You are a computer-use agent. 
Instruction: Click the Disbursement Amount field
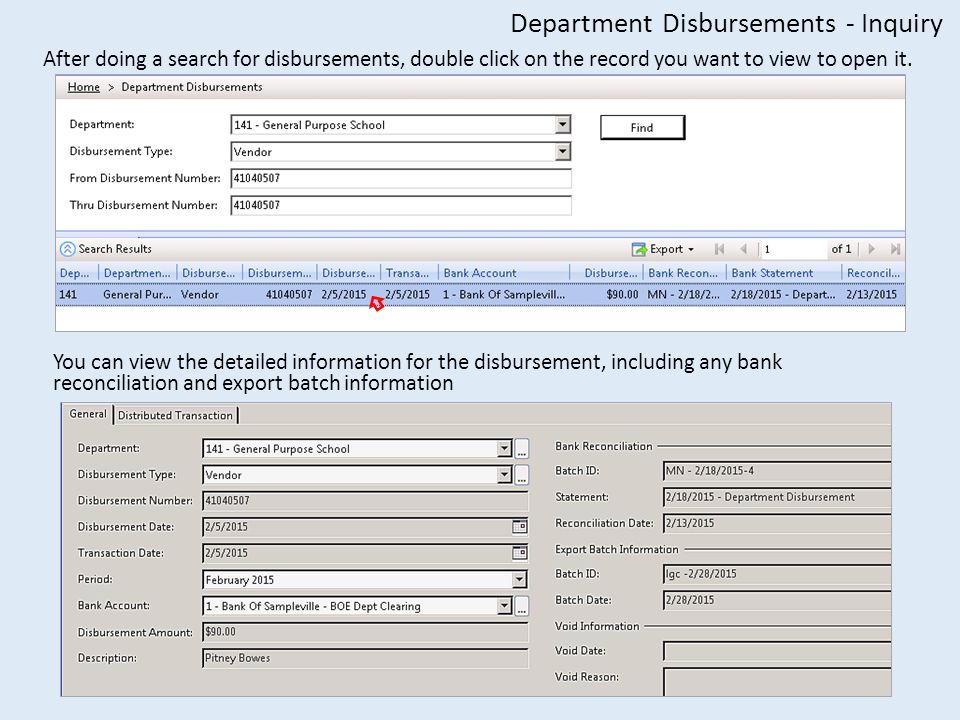(365, 632)
